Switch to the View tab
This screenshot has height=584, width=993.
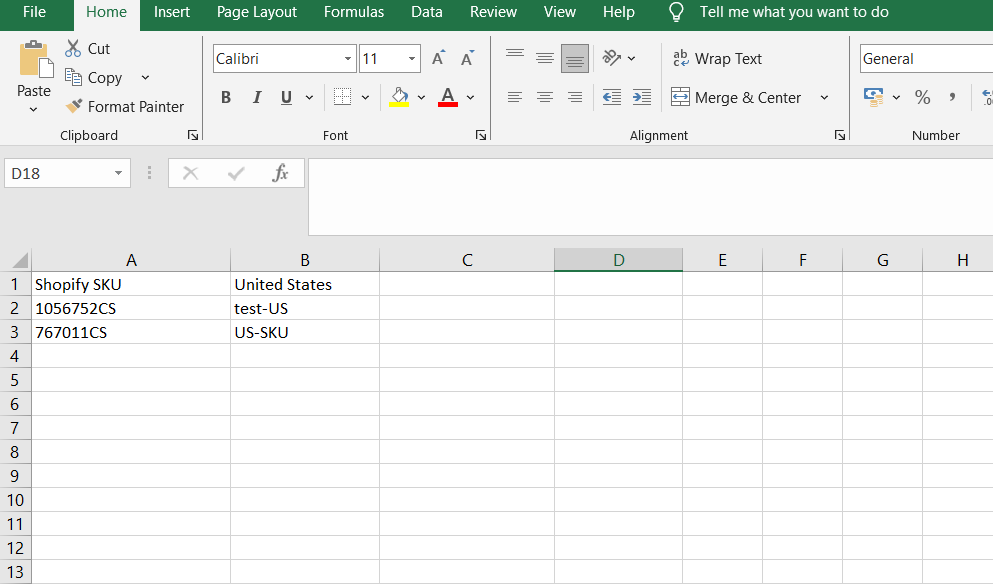coord(560,12)
